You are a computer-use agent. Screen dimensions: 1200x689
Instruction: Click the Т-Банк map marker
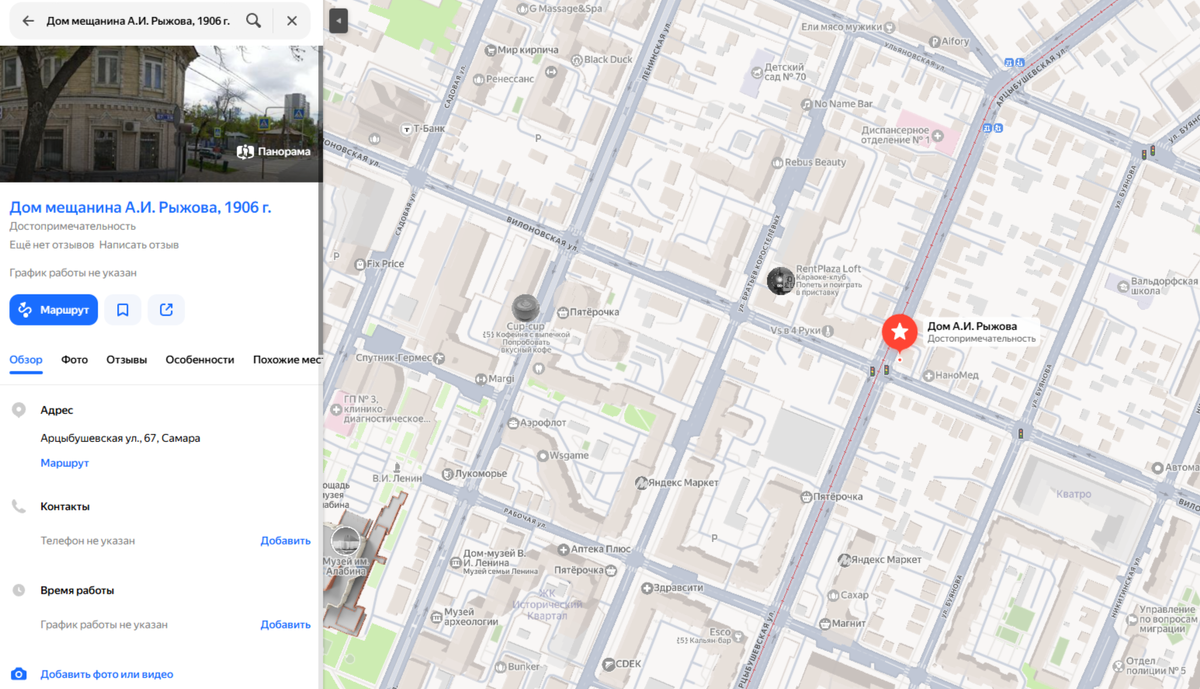point(406,129)
